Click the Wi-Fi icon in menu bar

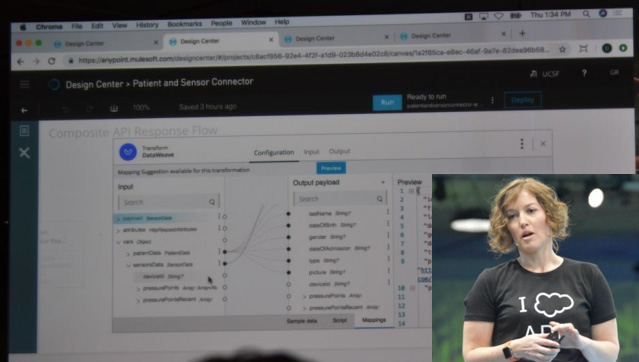click(498, 16)
